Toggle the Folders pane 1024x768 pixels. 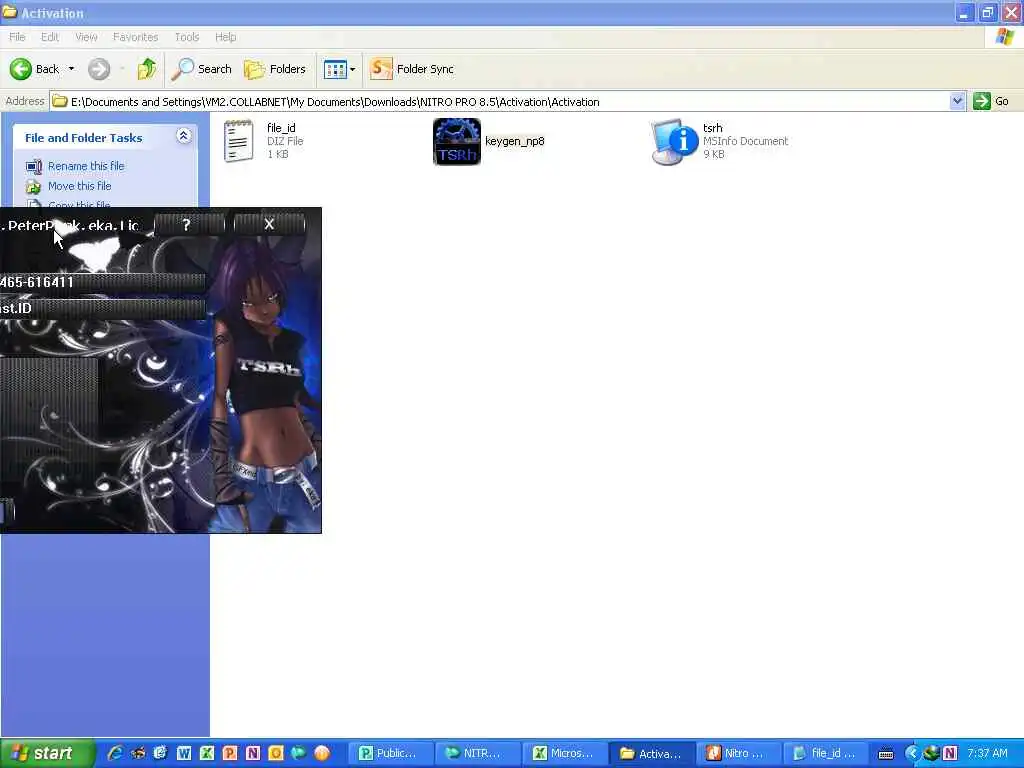(275, 69)
